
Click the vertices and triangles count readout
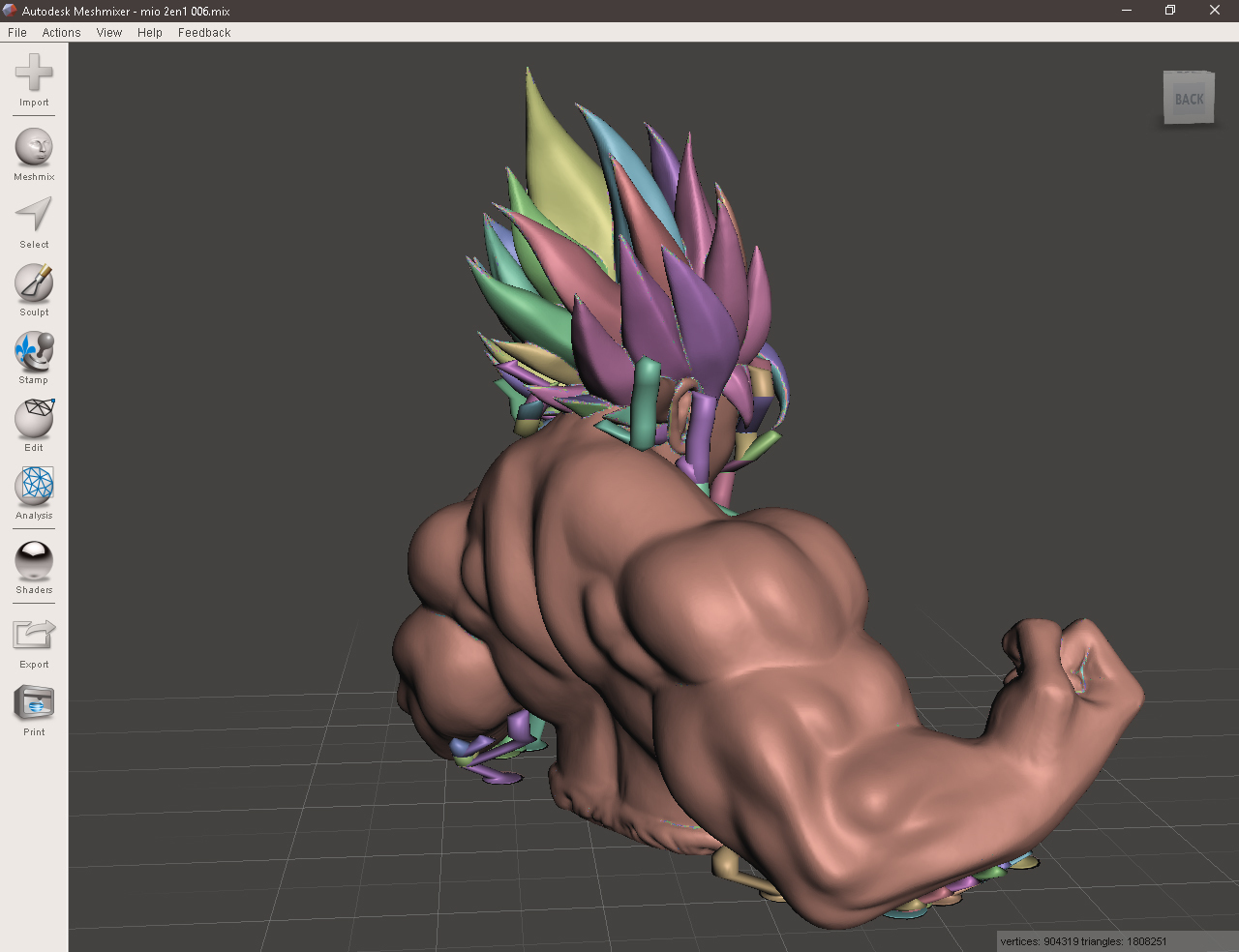click(x=1084, y=941)
